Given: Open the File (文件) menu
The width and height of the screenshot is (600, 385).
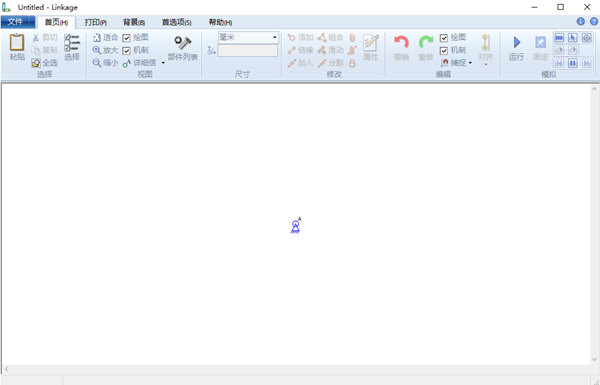Looking at the screenshot, I should pyautogui.click(x=18, y=22).
